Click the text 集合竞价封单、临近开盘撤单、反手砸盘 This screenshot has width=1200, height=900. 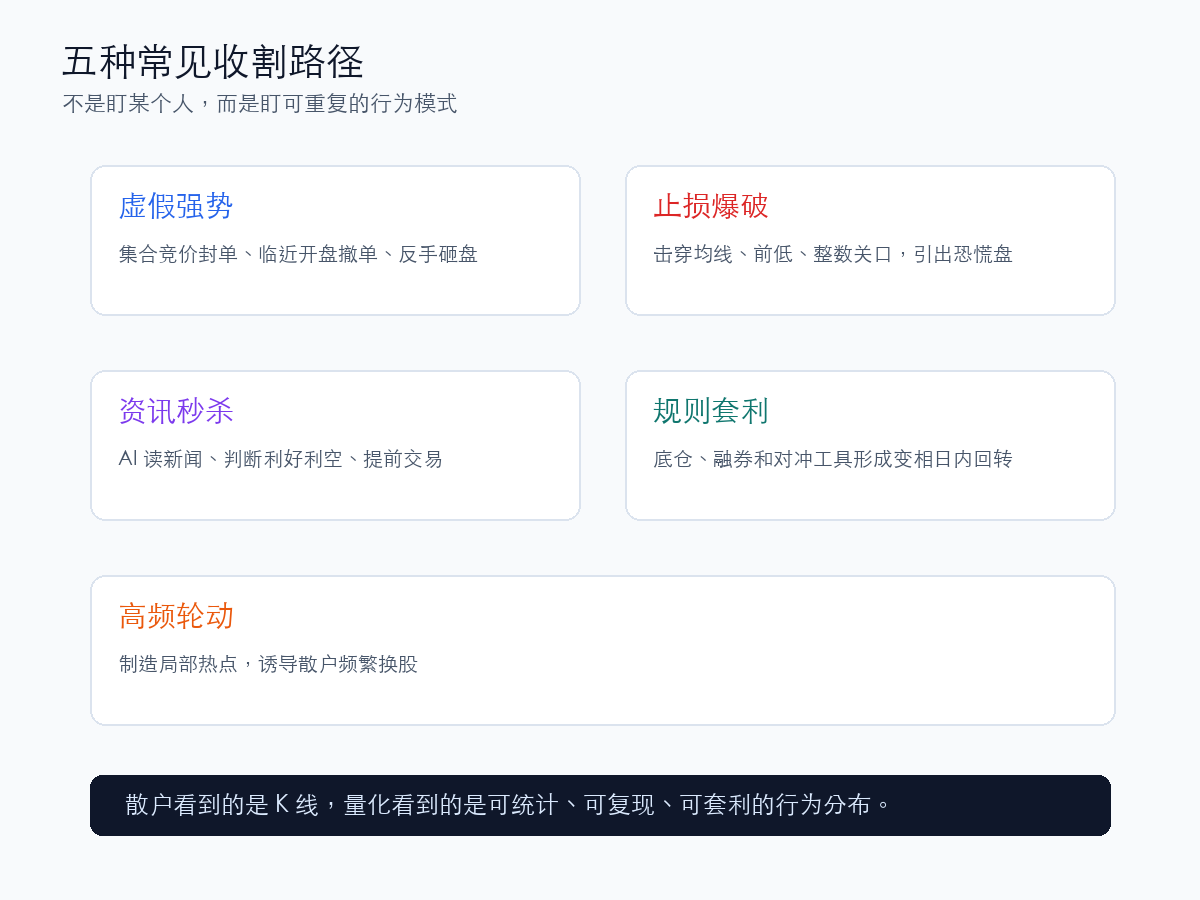tap(298, 254)
